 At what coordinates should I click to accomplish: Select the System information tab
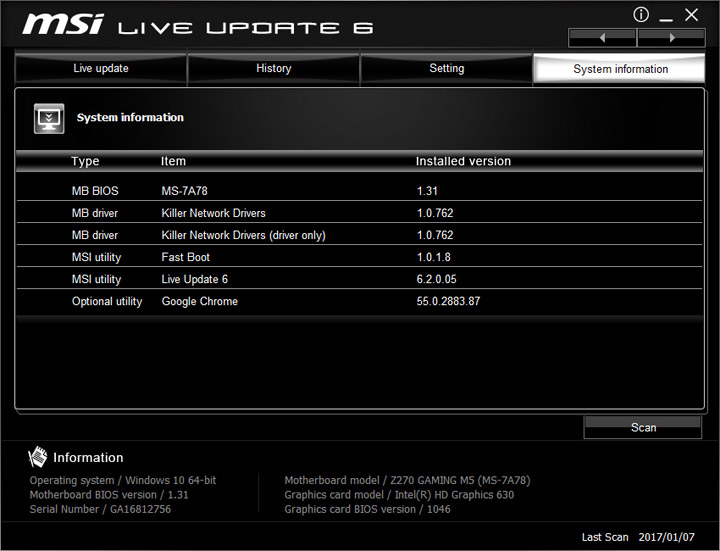point(620,69)
